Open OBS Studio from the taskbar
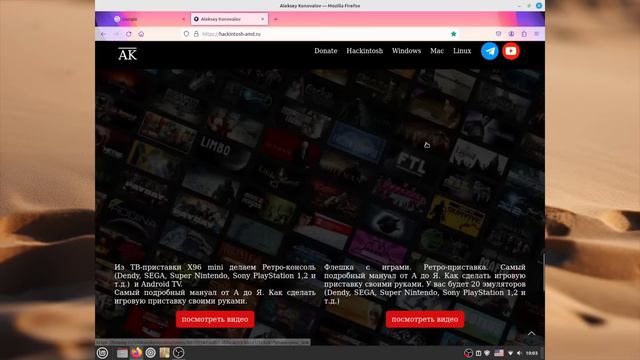This screenshot has height=360, width=640. pyautogui.click(x=178, y=353)
